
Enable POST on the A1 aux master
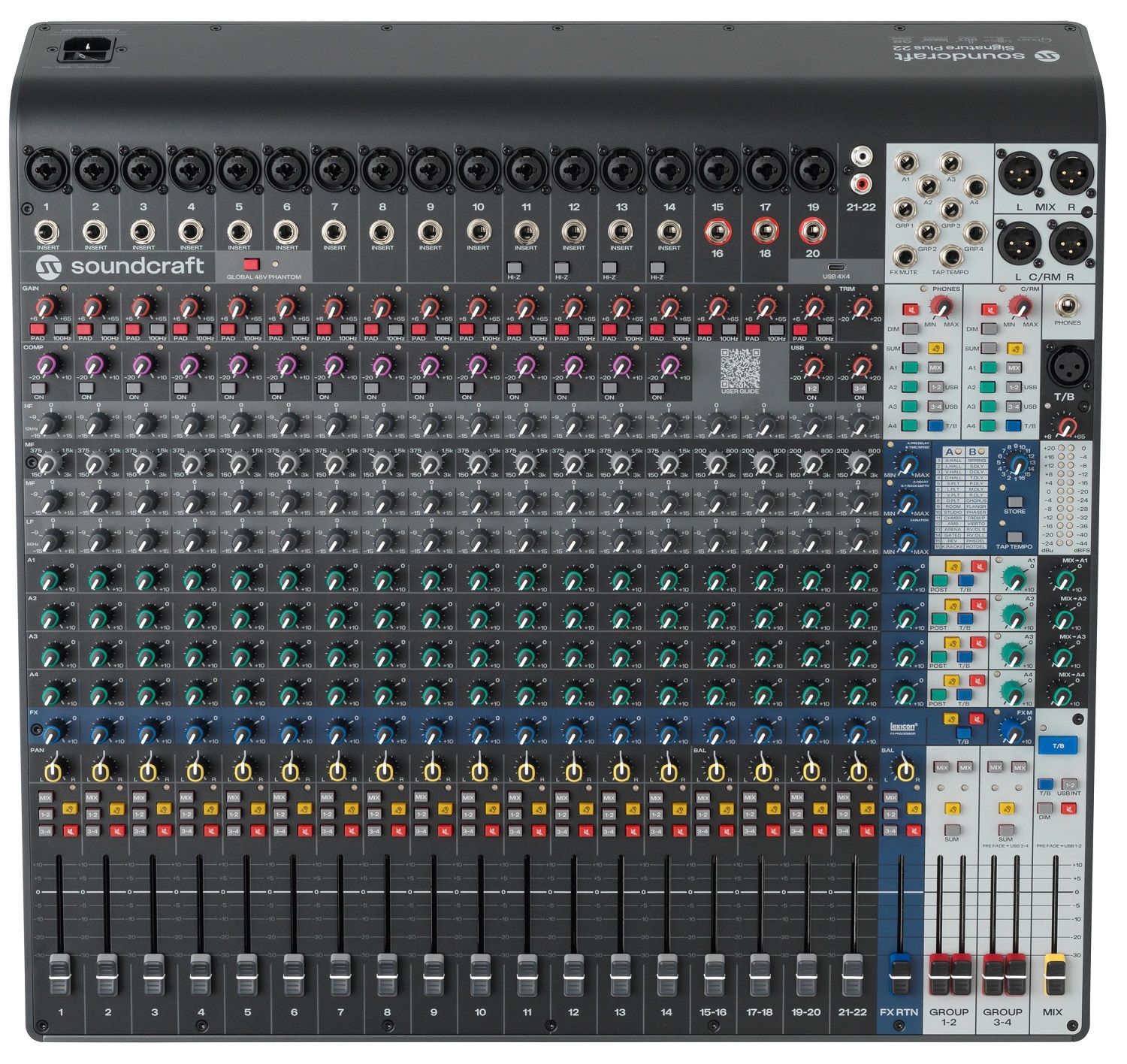(939, 580)
